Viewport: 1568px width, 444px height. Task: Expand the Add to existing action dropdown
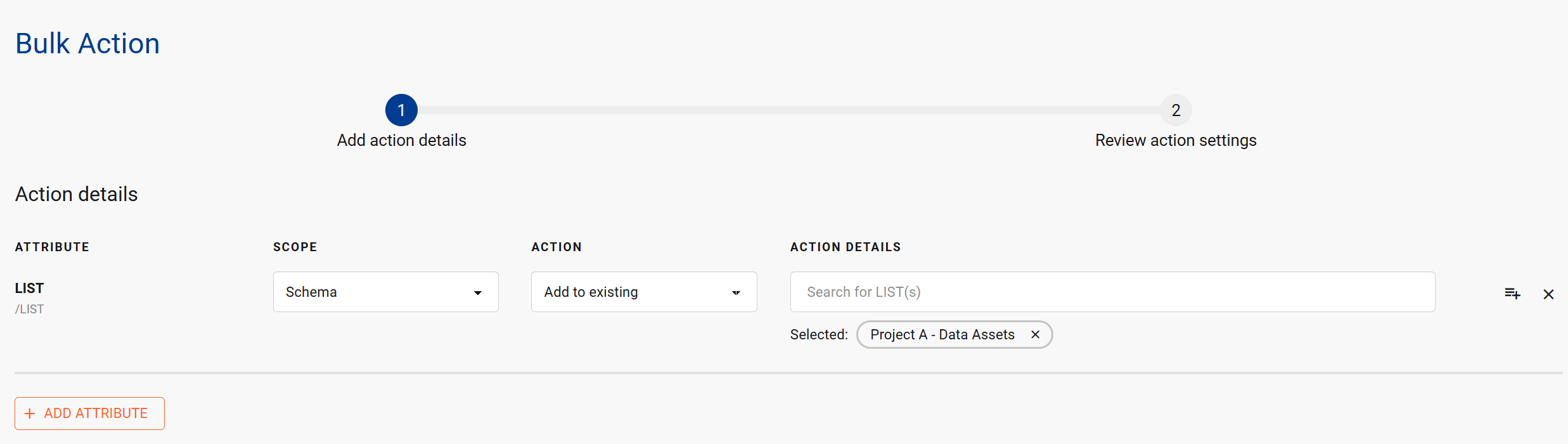click(644, 292)
